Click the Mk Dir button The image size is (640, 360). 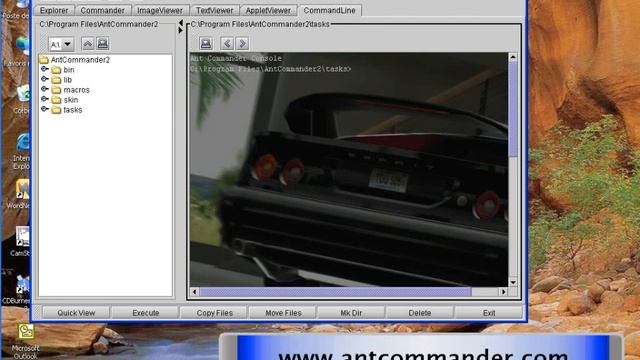[351, 313]
